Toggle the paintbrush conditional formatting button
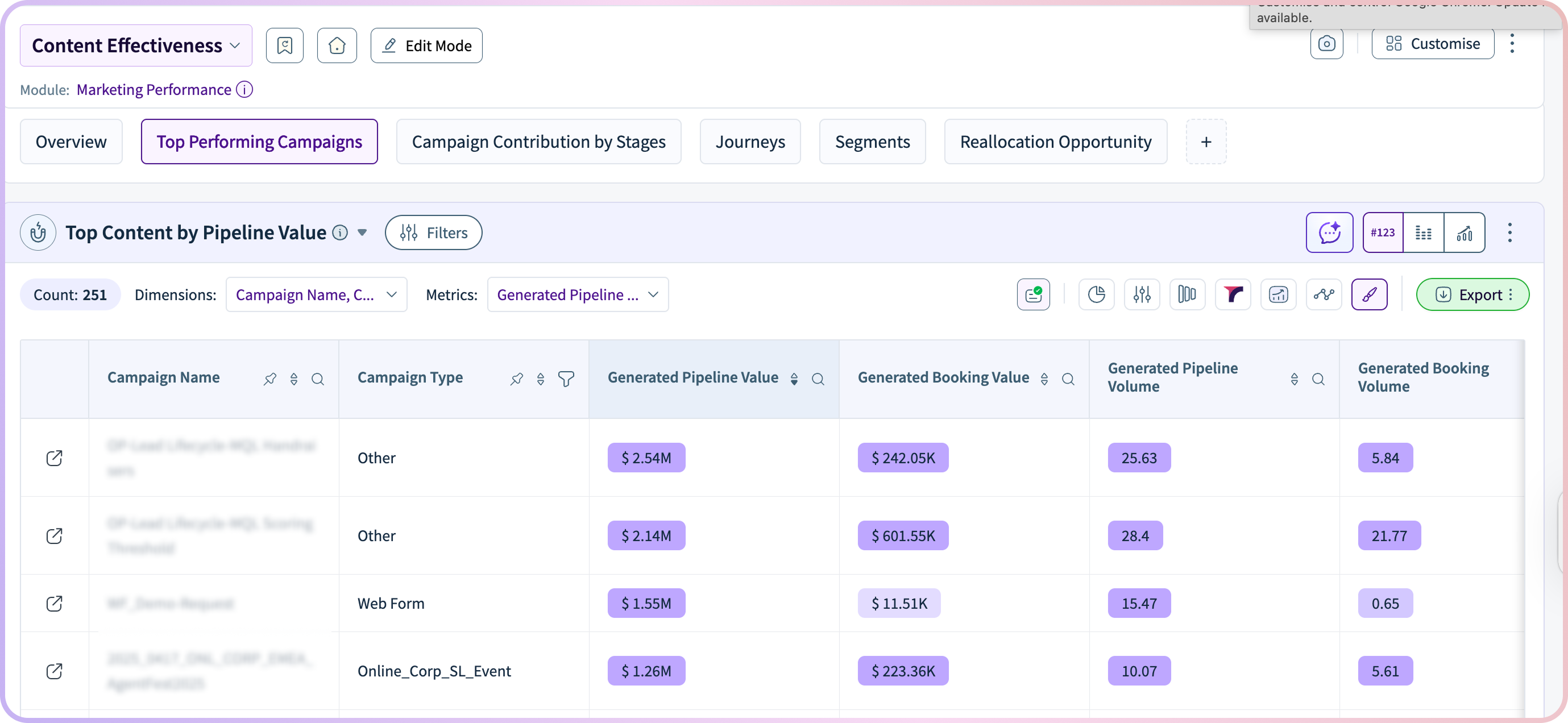This screenshot has width=1568, height=723. point(1369,294)
